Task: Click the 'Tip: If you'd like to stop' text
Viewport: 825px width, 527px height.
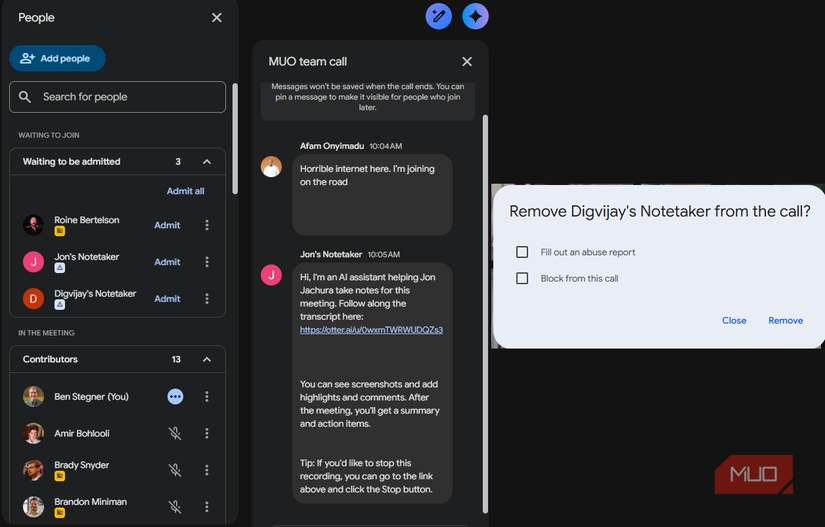Action: pyautogui.click(x=366, y=476)
